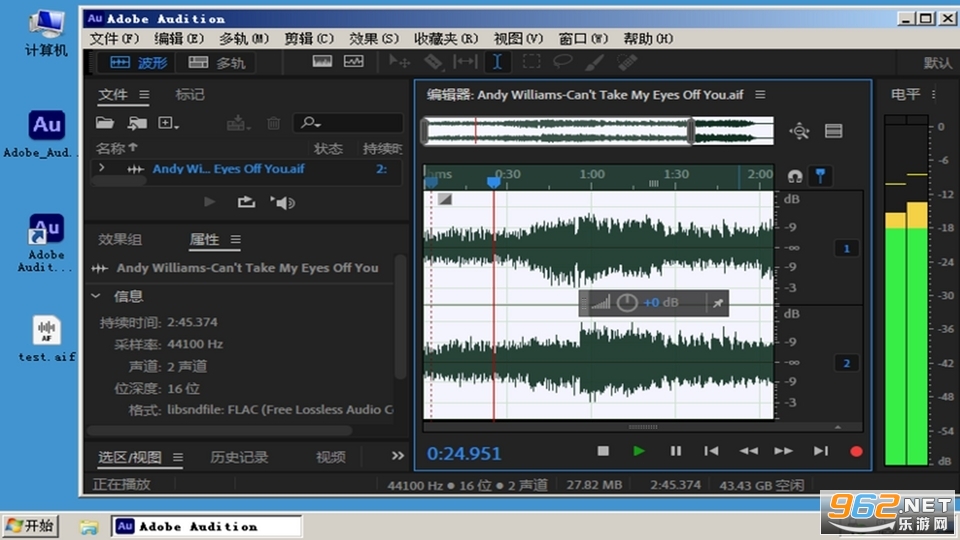This screenshot has height=540, width=960.
Task: Select the Time Selection tool
Action: pos(497,62)
